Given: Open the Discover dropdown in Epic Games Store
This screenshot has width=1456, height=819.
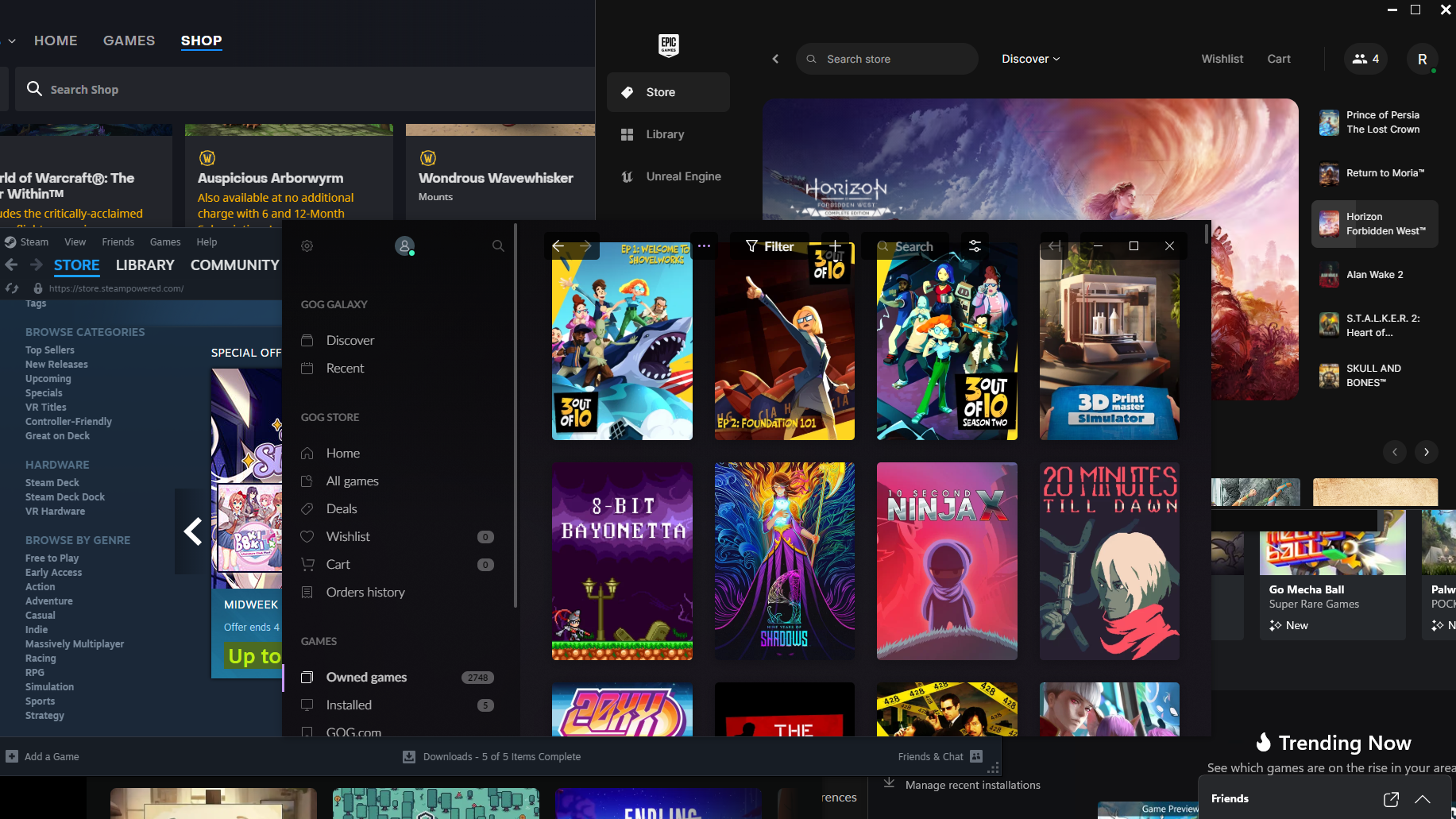Looking at the screenshot, I should (1029, 58).
